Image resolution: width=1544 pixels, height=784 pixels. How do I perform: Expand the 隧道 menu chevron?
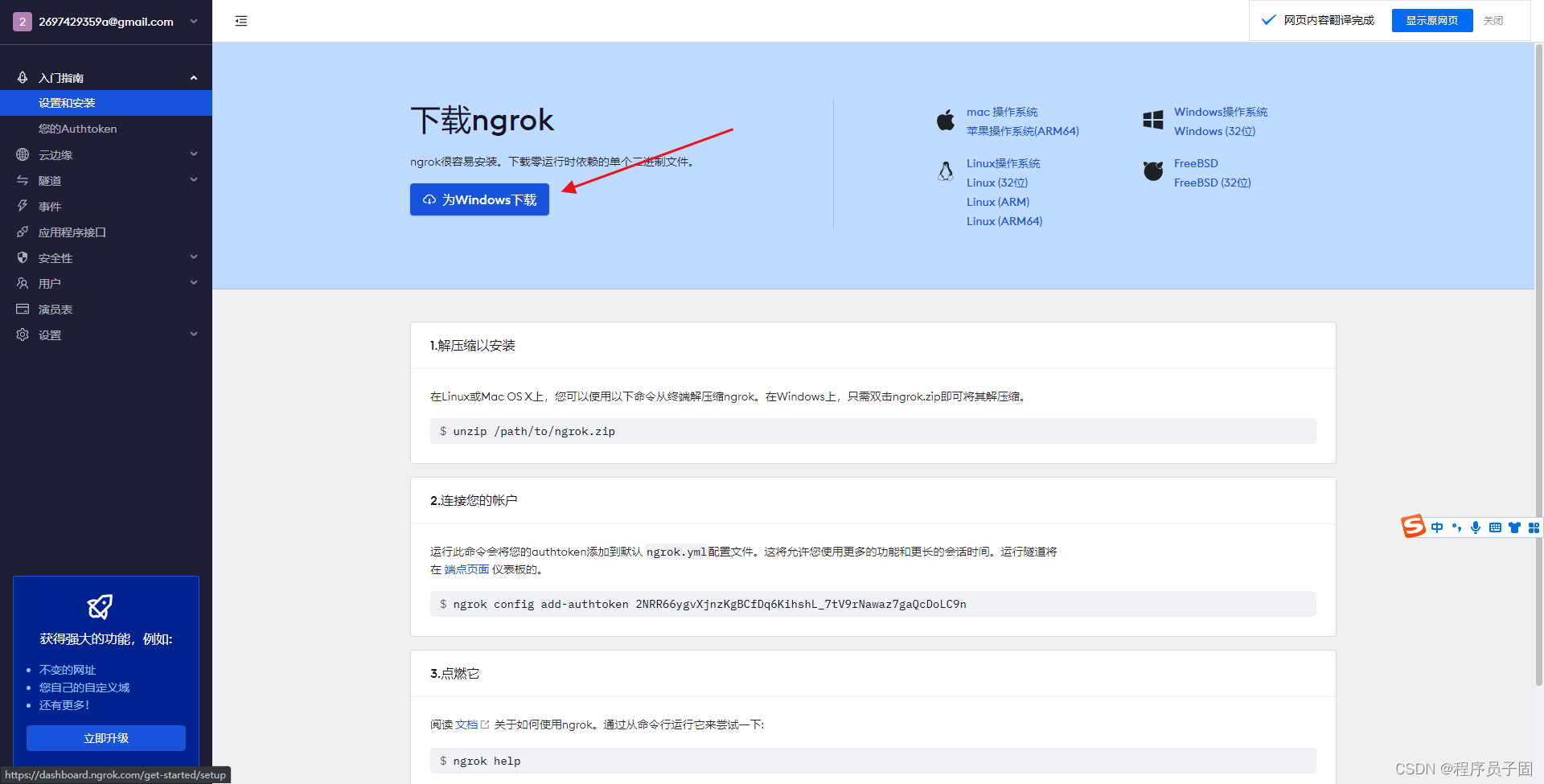(194, 180)
